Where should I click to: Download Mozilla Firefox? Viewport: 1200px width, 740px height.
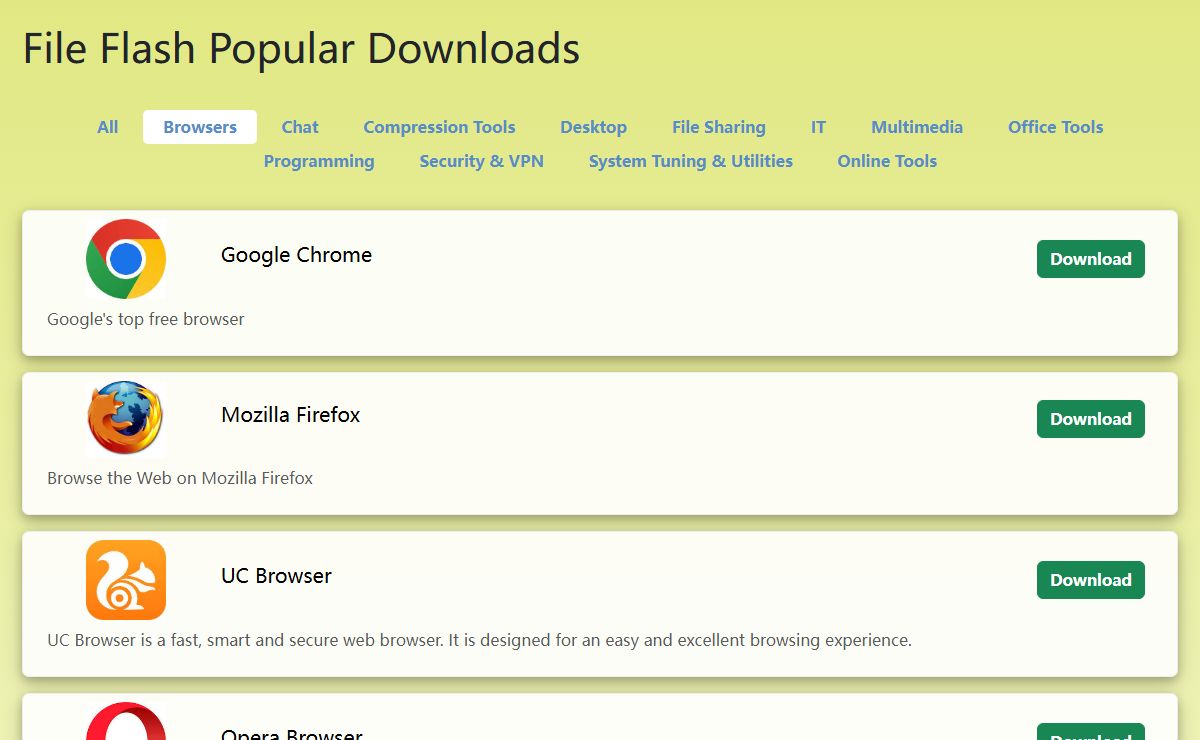1091,419
